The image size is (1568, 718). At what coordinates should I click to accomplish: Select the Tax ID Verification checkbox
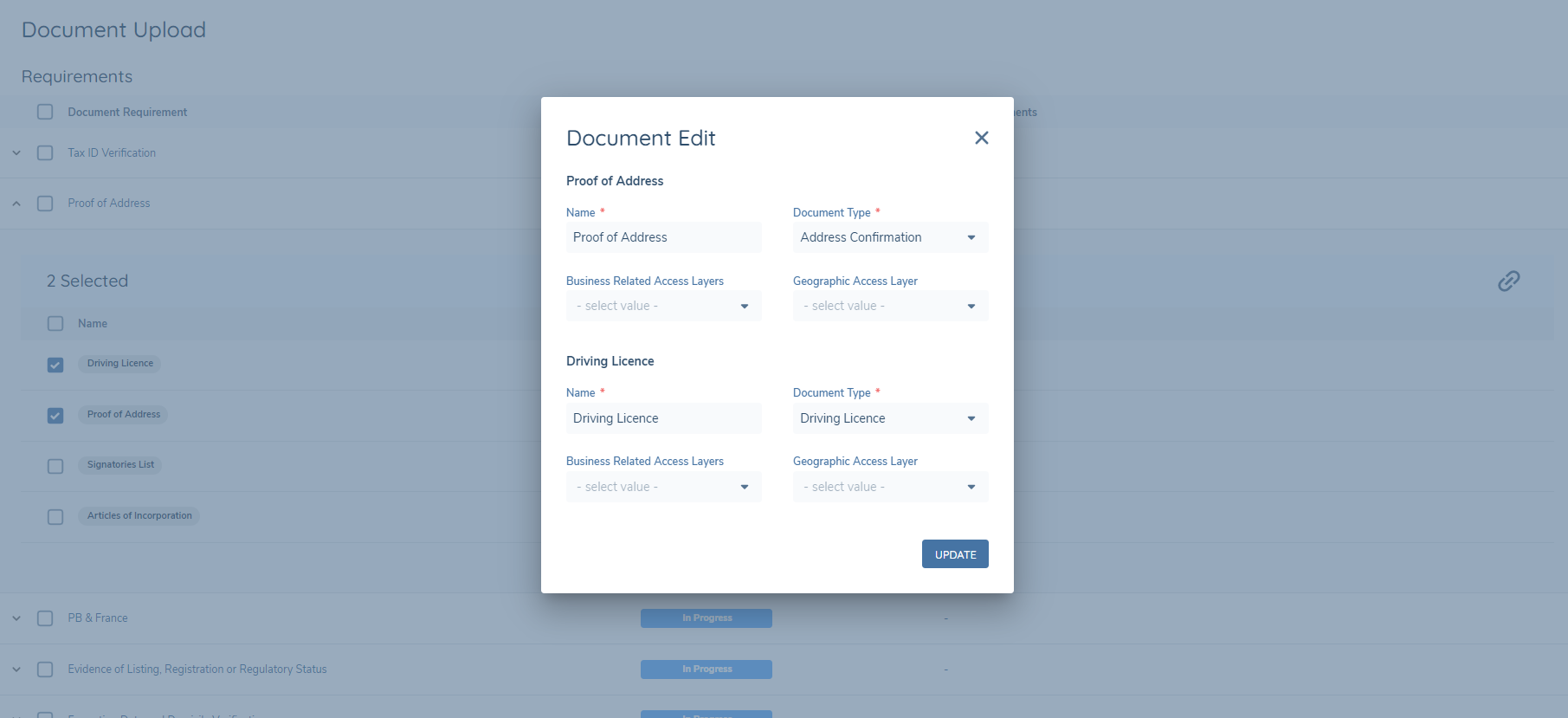click(45, 153)
